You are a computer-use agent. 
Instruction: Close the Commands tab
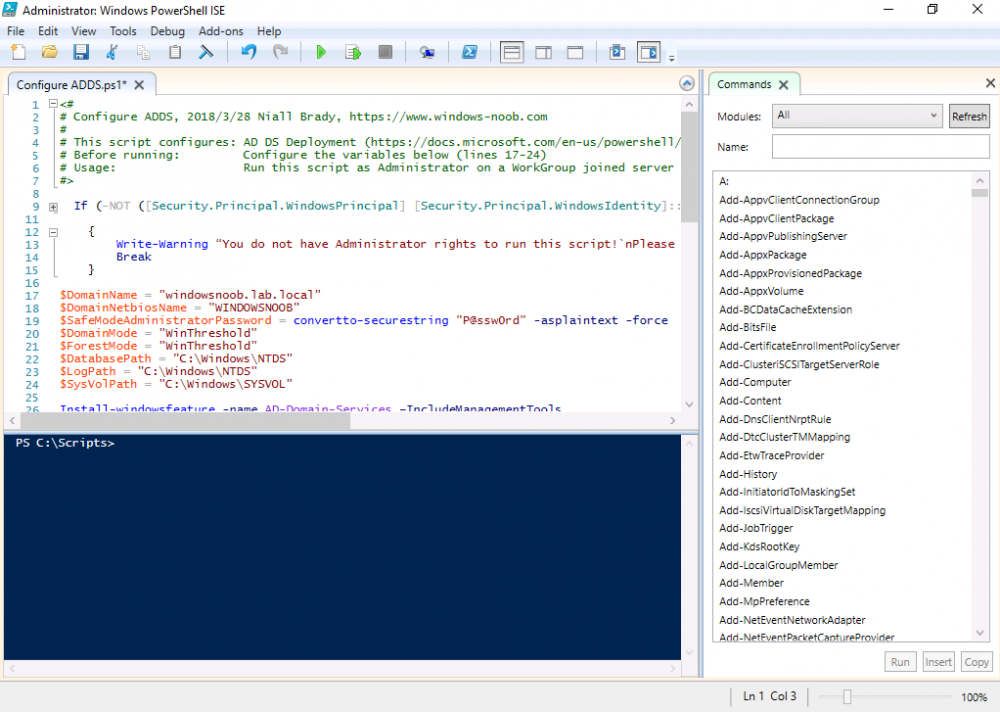[x=784, y=84]
